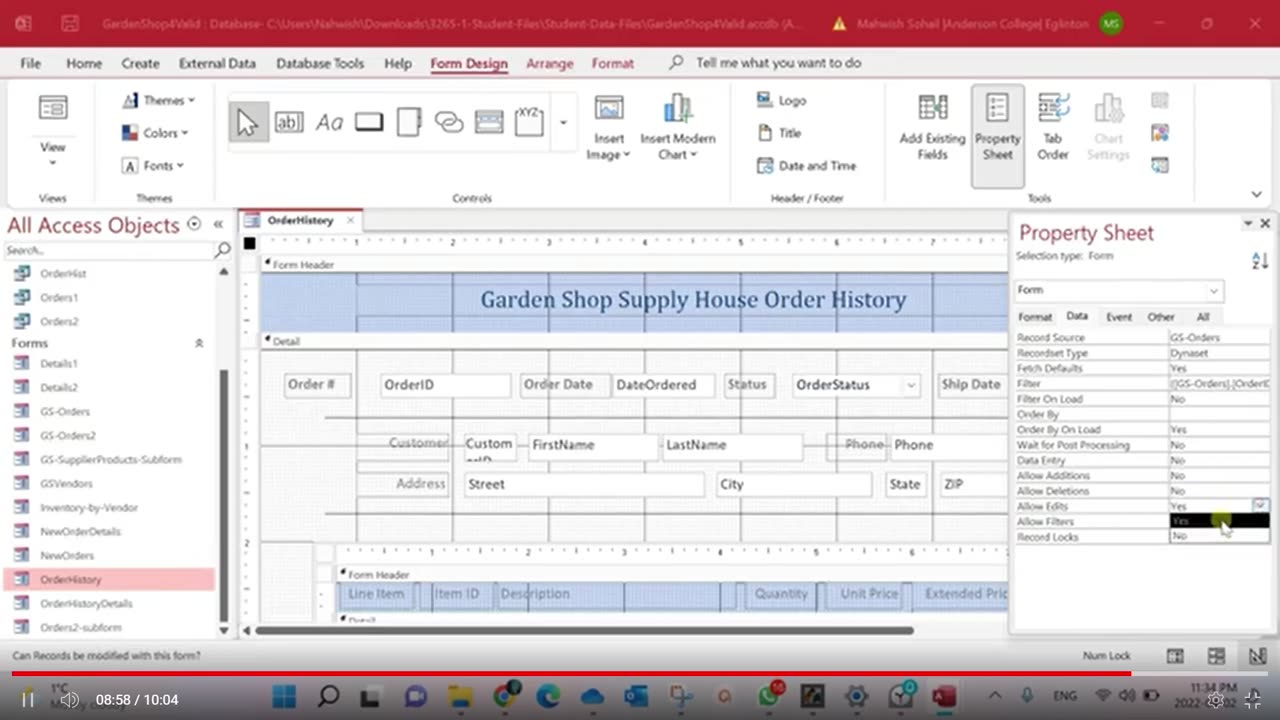Select the Option Group (XYZ) control
The width and height of the screenshot is (1280, 720).
point(529,122)
